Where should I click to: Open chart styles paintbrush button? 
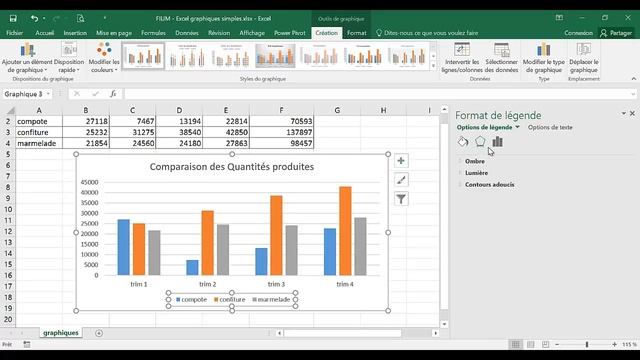401,180
